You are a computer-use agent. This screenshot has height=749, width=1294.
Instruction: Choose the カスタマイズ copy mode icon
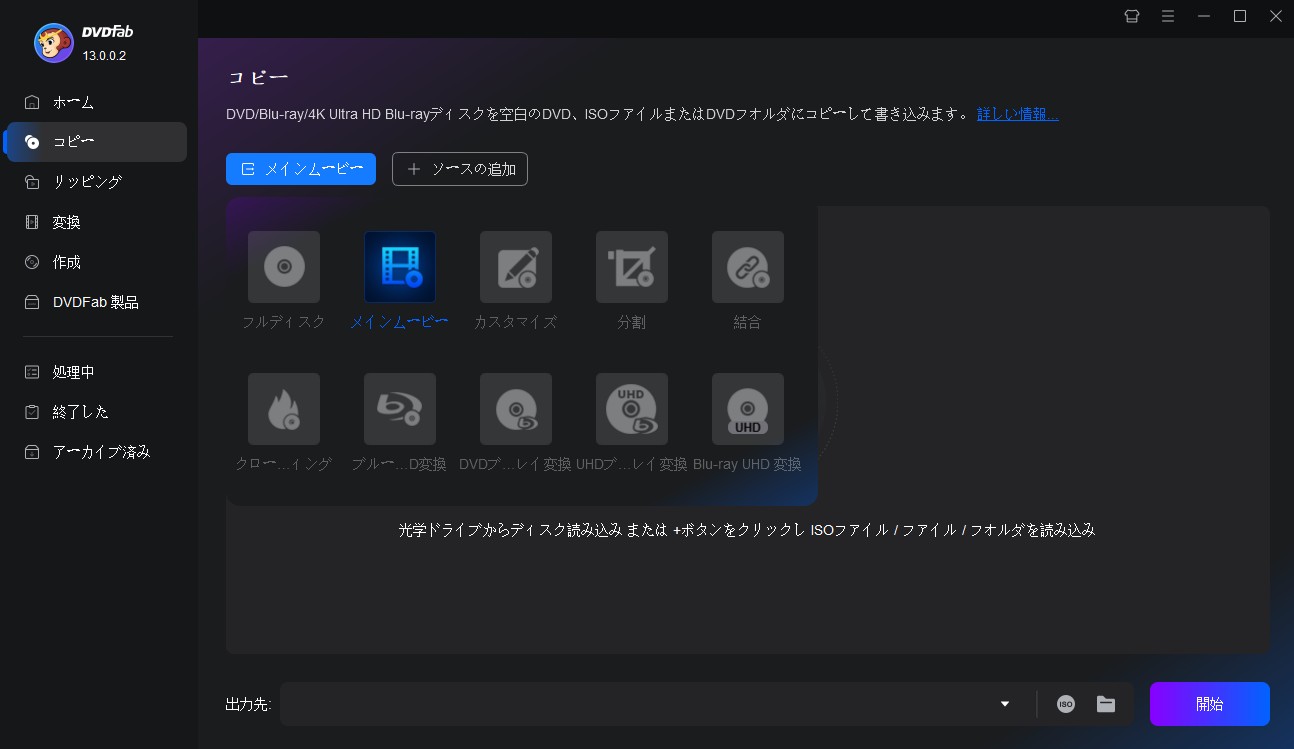tap(516, 267)
